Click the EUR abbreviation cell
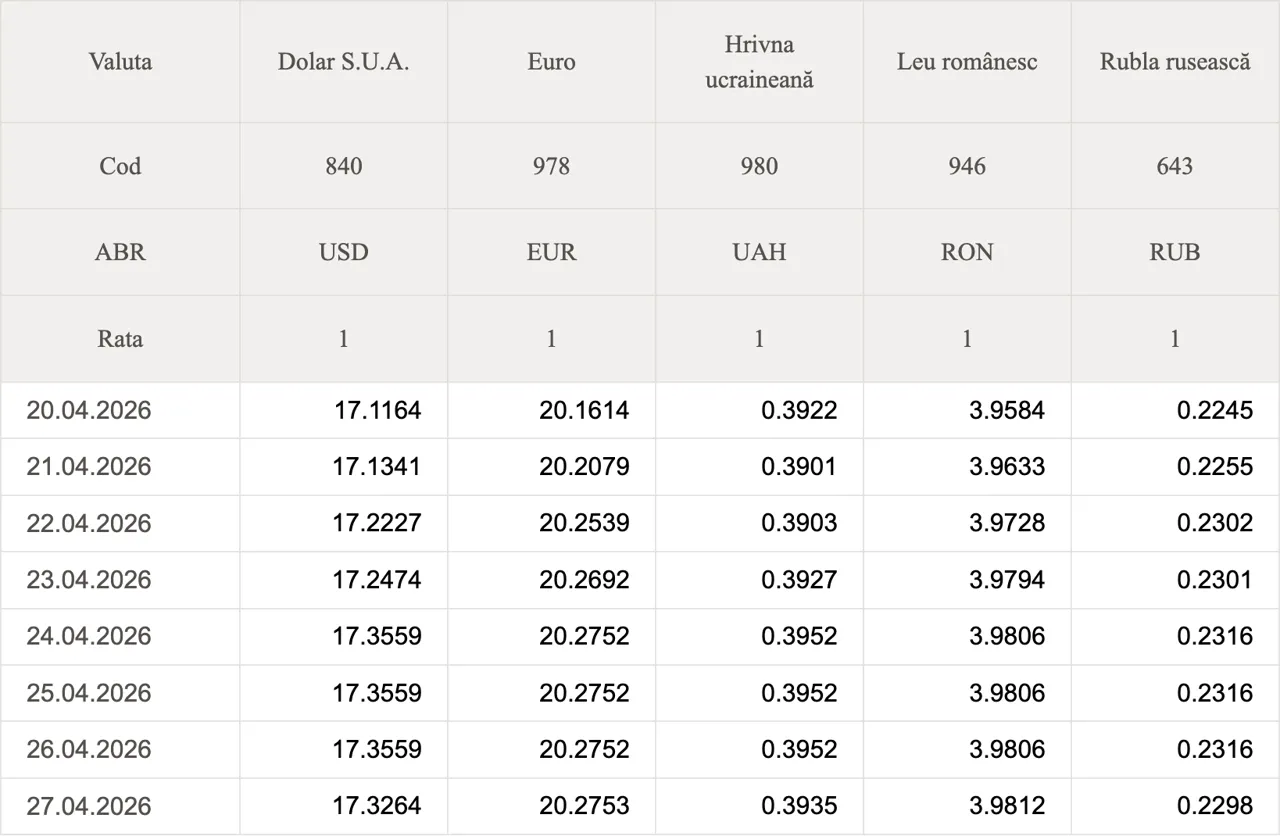Image resolution: width=1280 pixels, height=836 pixels. tap(551, 252)
